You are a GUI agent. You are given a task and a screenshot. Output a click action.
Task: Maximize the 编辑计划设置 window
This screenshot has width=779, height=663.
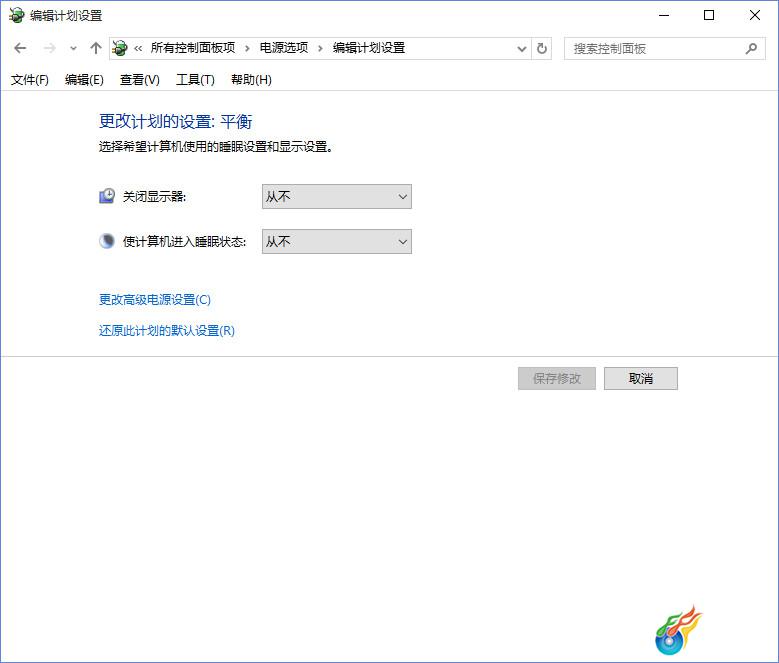[x=709, y=15]
